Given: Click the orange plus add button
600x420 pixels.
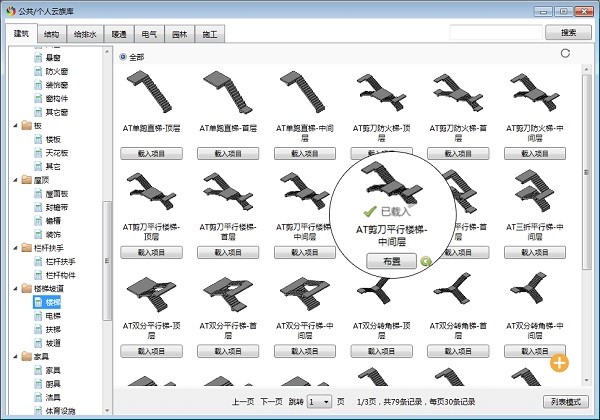Looking at the screenshot, I should pyautogui.click(x=560, y=362).
